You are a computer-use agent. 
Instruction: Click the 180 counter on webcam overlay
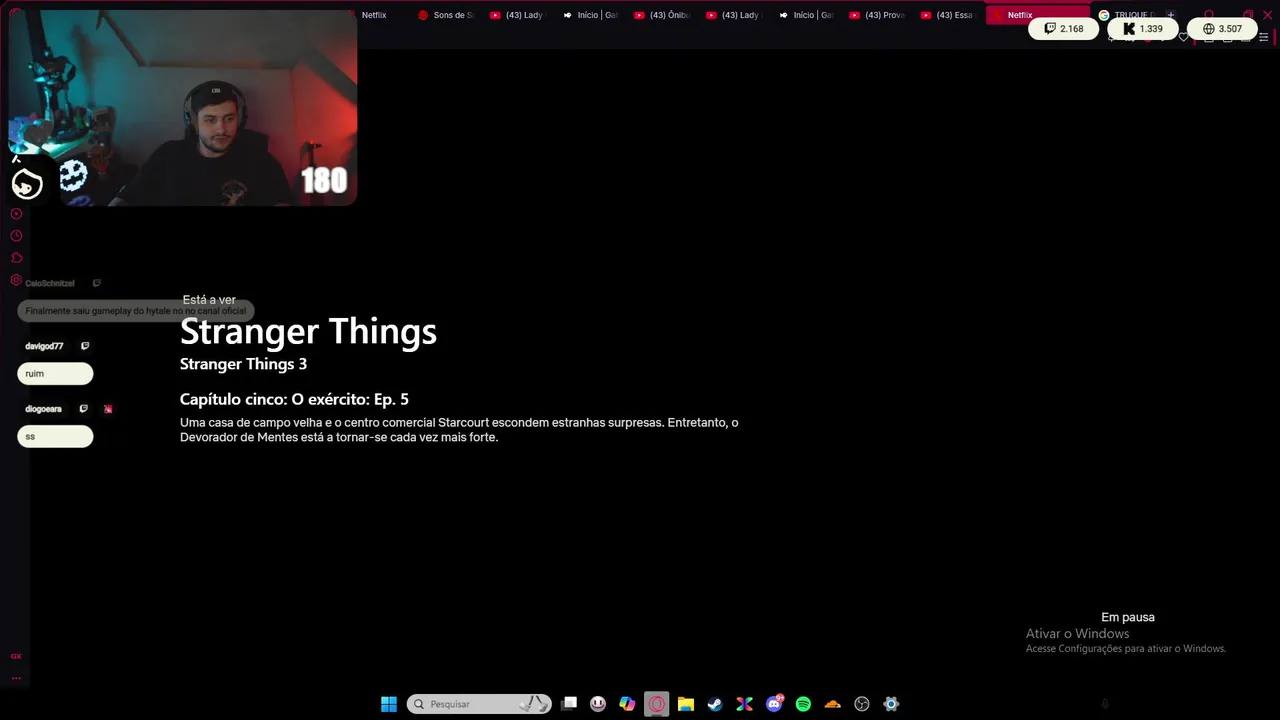[324, 180]
